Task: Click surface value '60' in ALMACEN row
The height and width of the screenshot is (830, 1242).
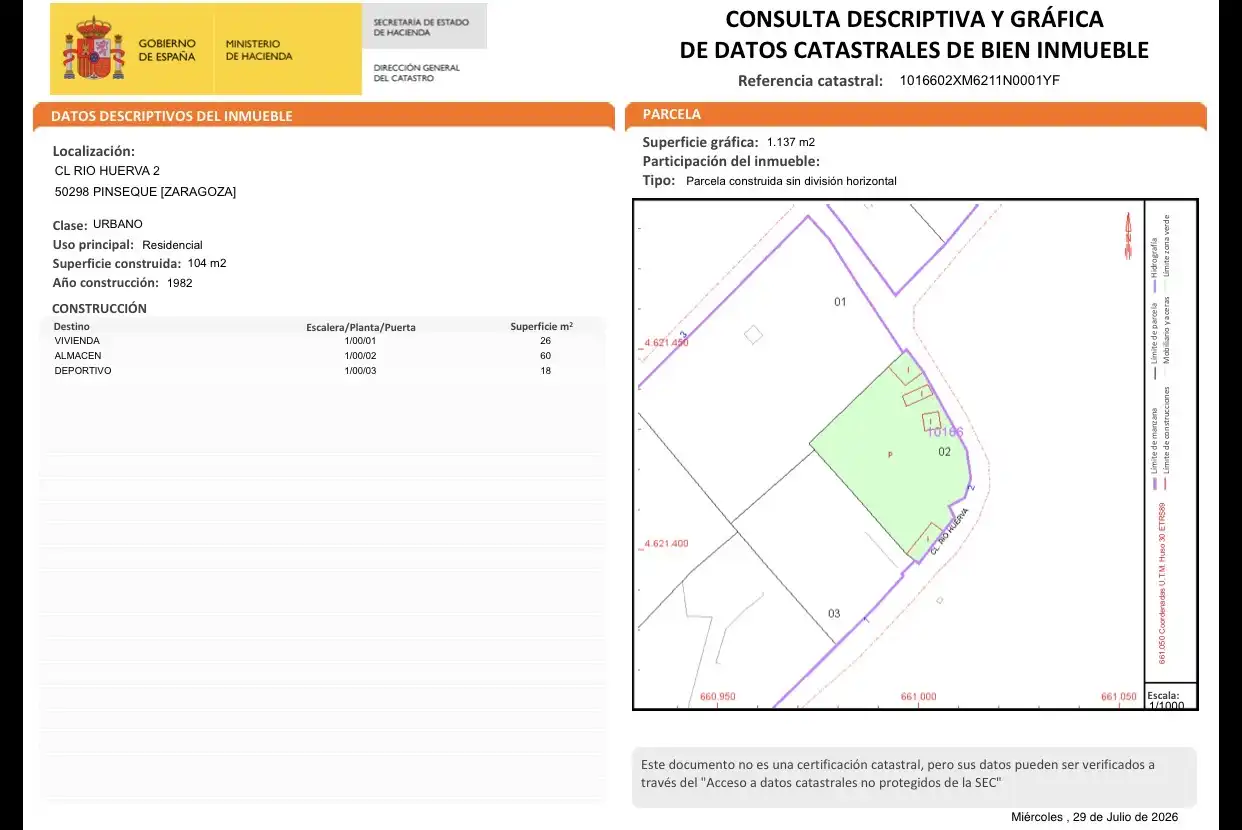Action: tap(545, 355)
